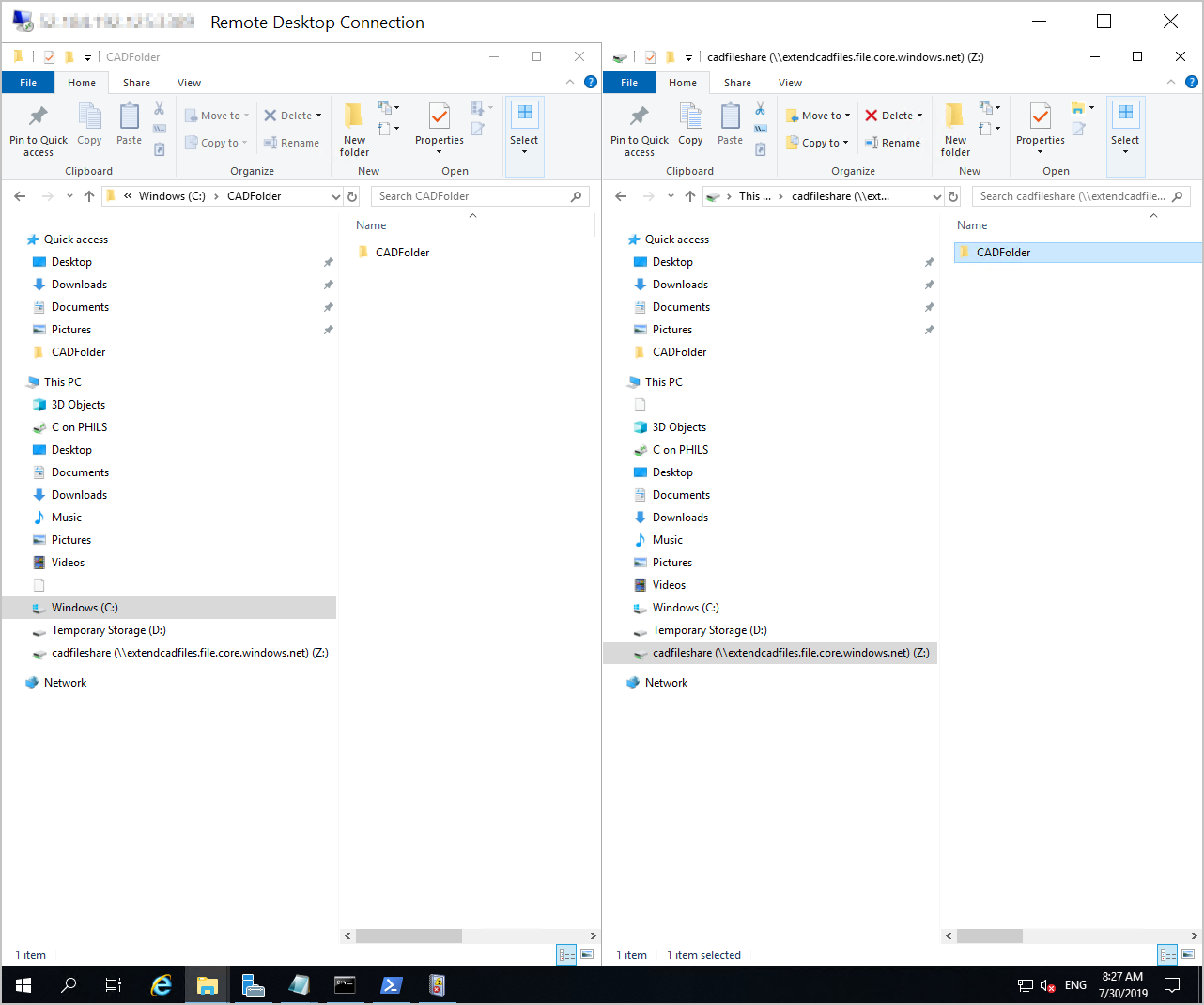The height and width of the screenshot is (1005, 1204).
Task: Select C on PHILS in right navigation pane
Action: 680,450
